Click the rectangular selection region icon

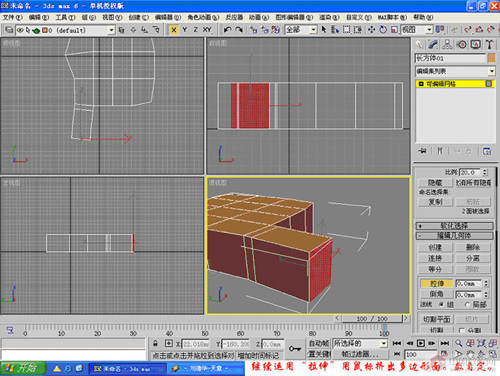[x=347, y=30]
